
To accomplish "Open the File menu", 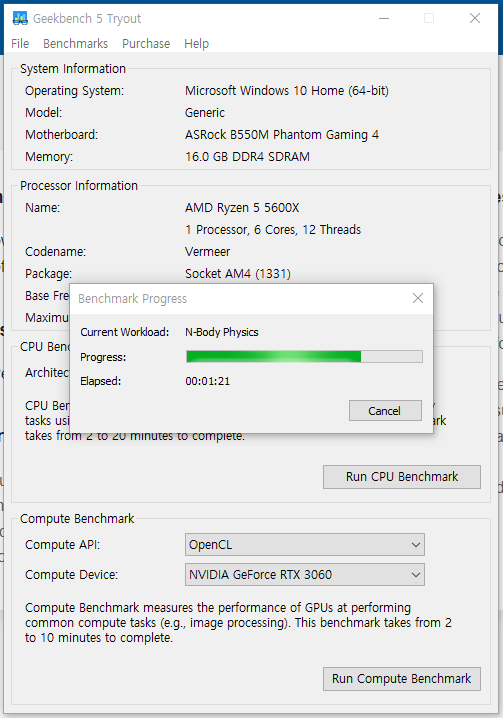I will [x=20, y=44].
